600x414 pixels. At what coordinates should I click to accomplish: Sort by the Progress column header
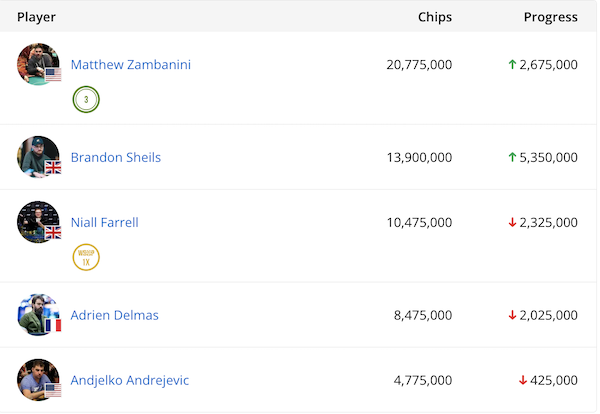pyautogui.click(x=550, y=17)
